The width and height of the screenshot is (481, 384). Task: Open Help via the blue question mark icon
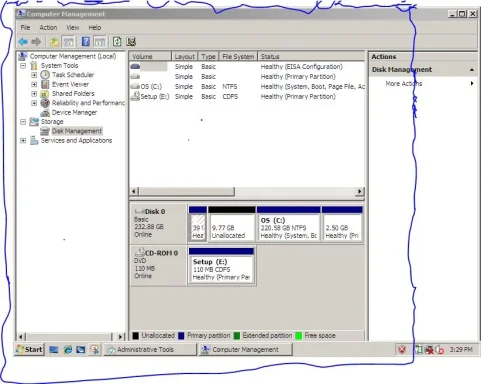pos(86,42)
